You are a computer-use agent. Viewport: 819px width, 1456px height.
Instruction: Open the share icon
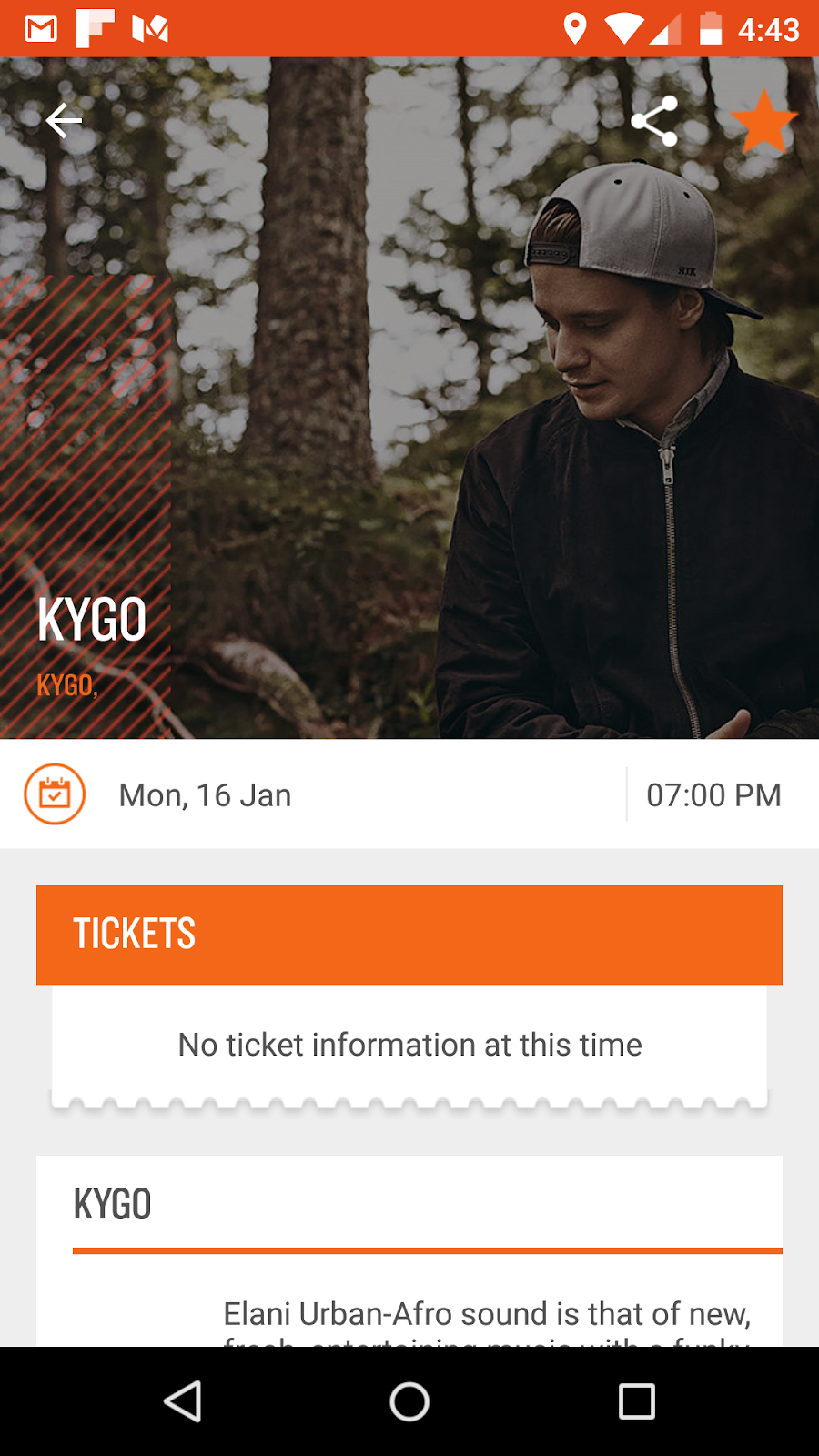(654, 121)
